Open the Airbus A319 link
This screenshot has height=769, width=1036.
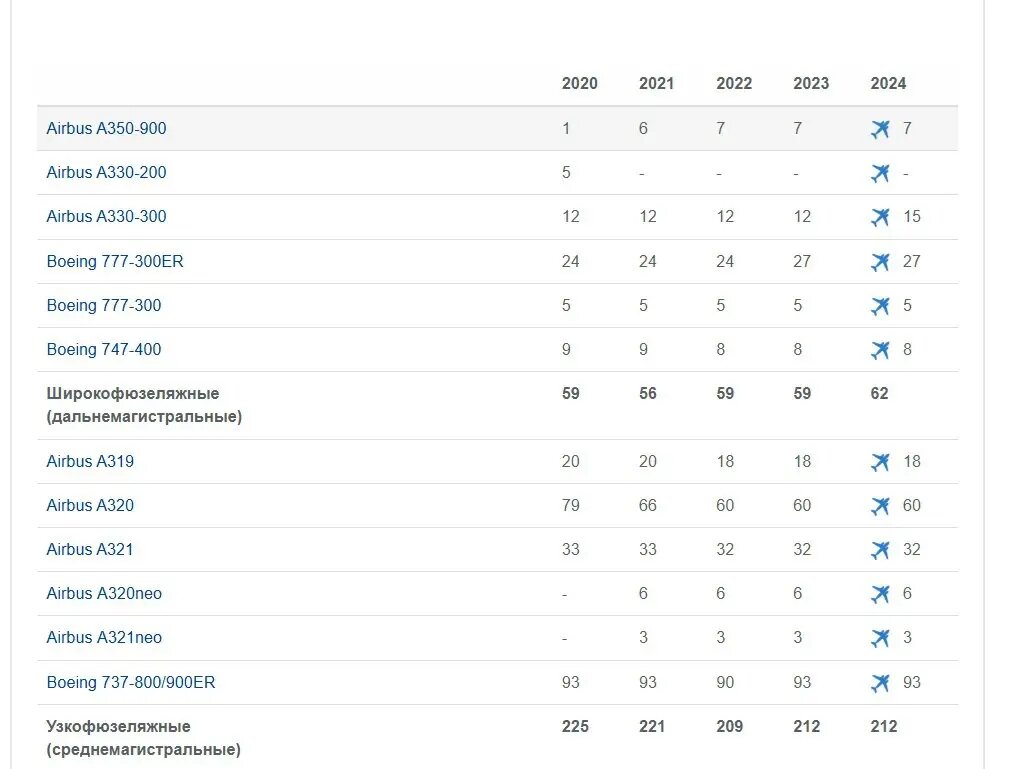pyautogui.click(x=90, y=461)
